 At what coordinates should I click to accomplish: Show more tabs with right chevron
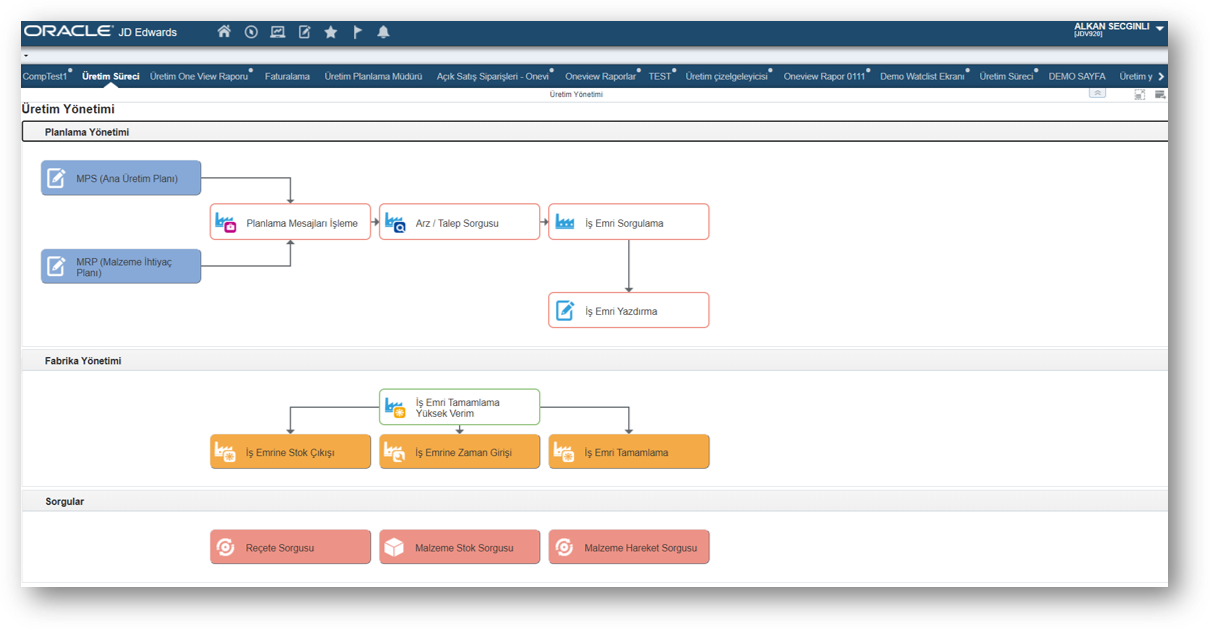(1160, 76)
